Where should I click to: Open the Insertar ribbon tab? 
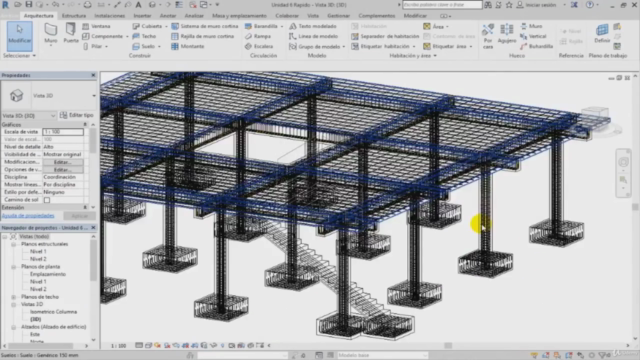tap(142, 16)
